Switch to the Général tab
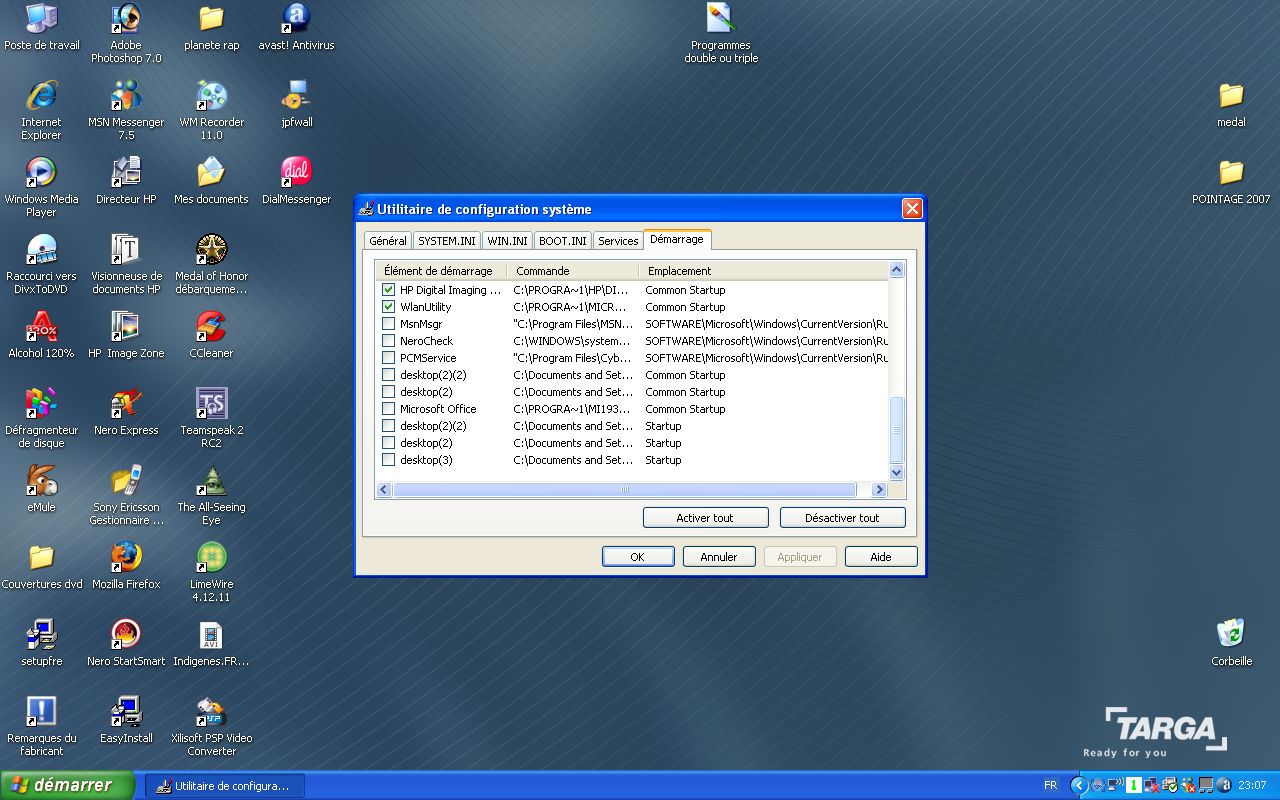This screenshot has height=800, width=1280. click(388, 241)
